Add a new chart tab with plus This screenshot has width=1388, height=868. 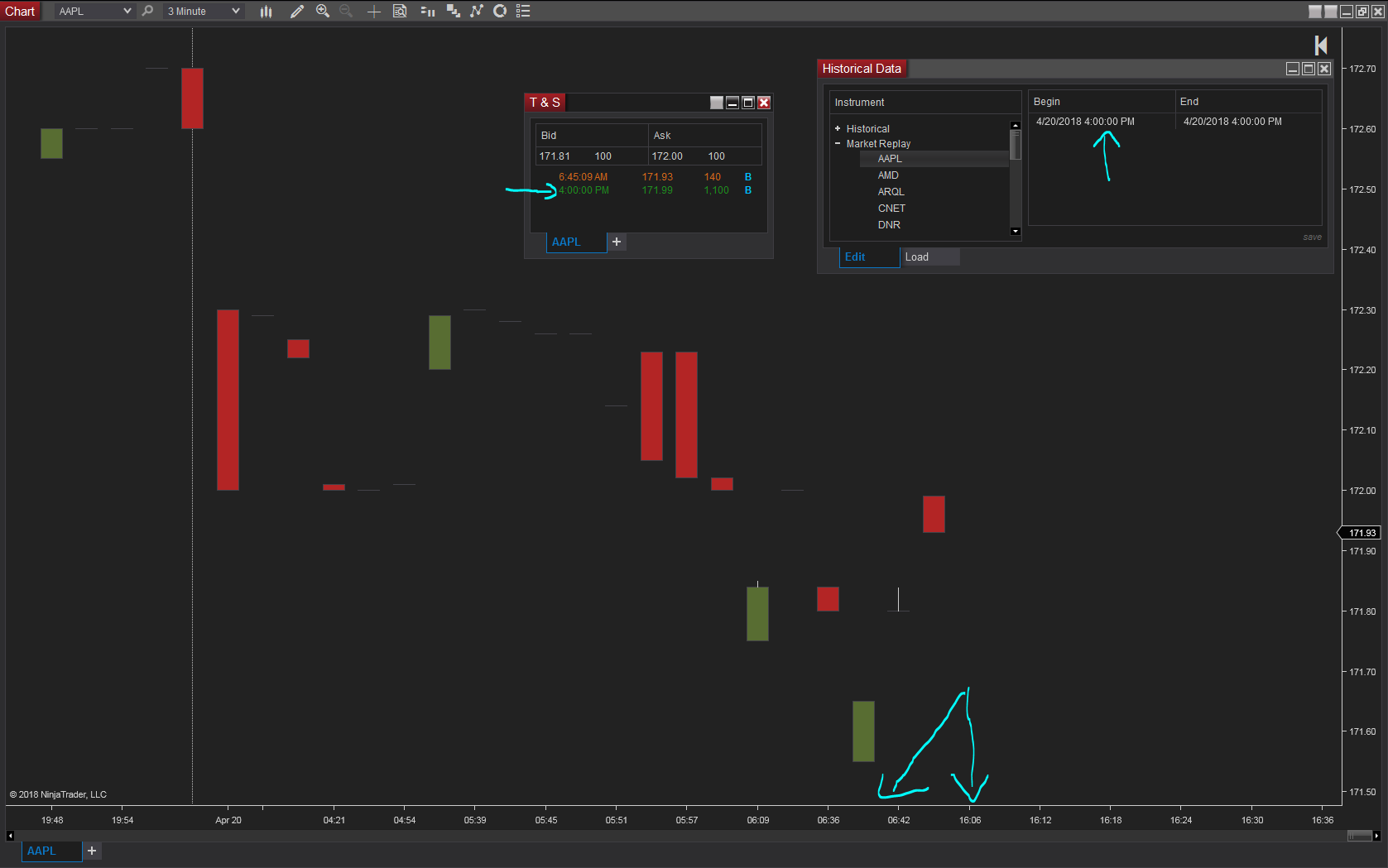92,851
